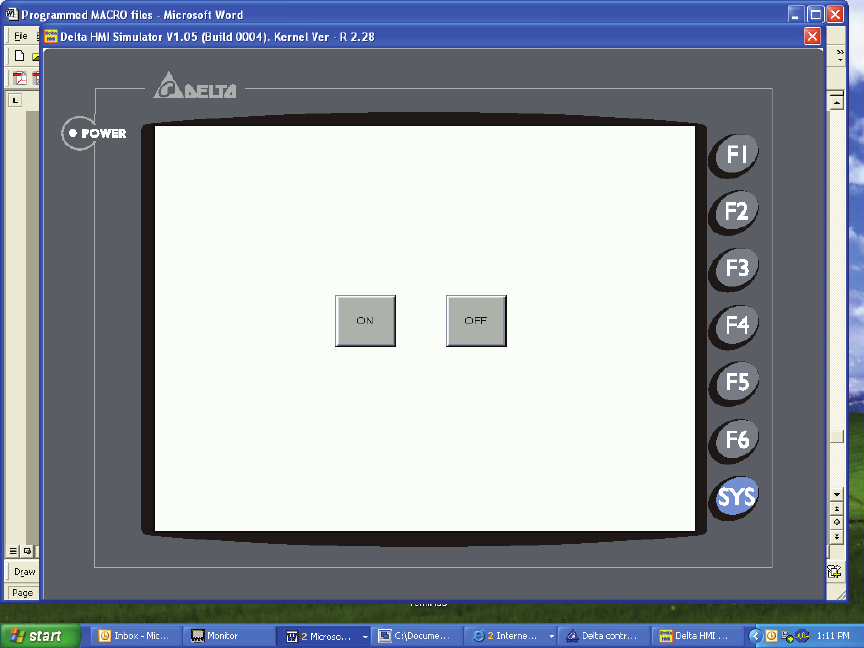This screenshot has width=864, height=648.
Task: Click the tab-stop selector L in Word ruler
Action: click(15, 100)
